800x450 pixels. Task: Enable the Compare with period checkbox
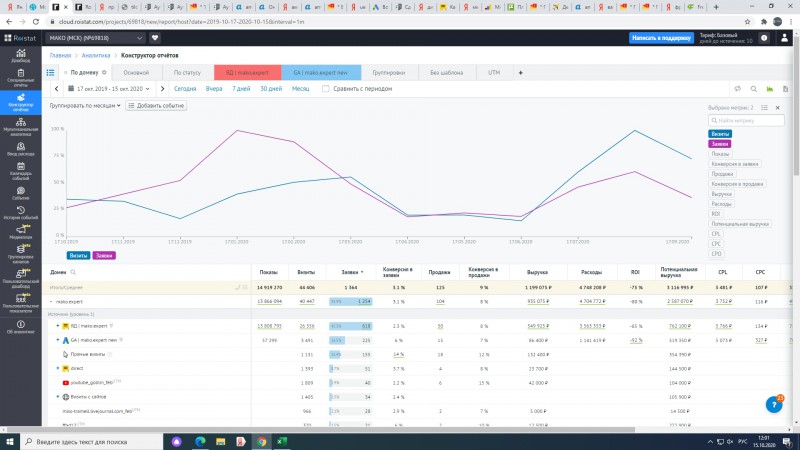[326, 89]
